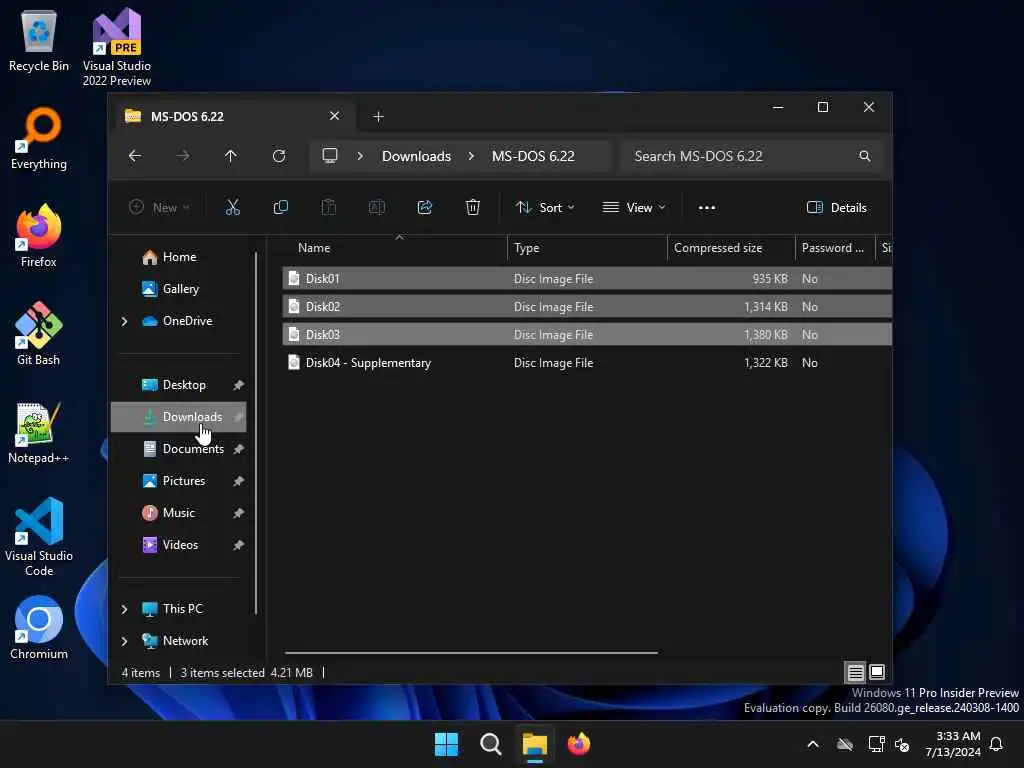Open the View dropdown
Viewport: 1024px width, 768px height.
click(633, 208)
